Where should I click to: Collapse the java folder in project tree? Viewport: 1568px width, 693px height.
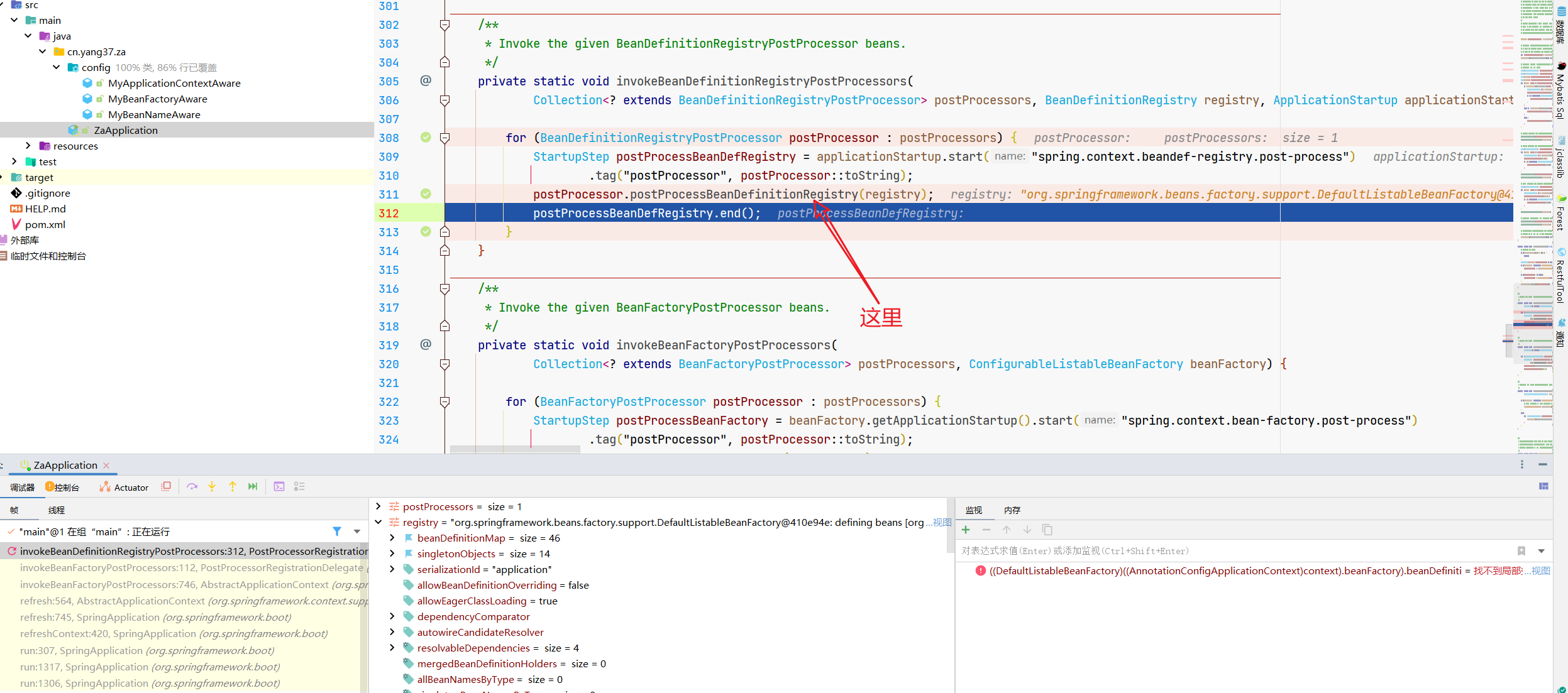(x=28, y=36)
